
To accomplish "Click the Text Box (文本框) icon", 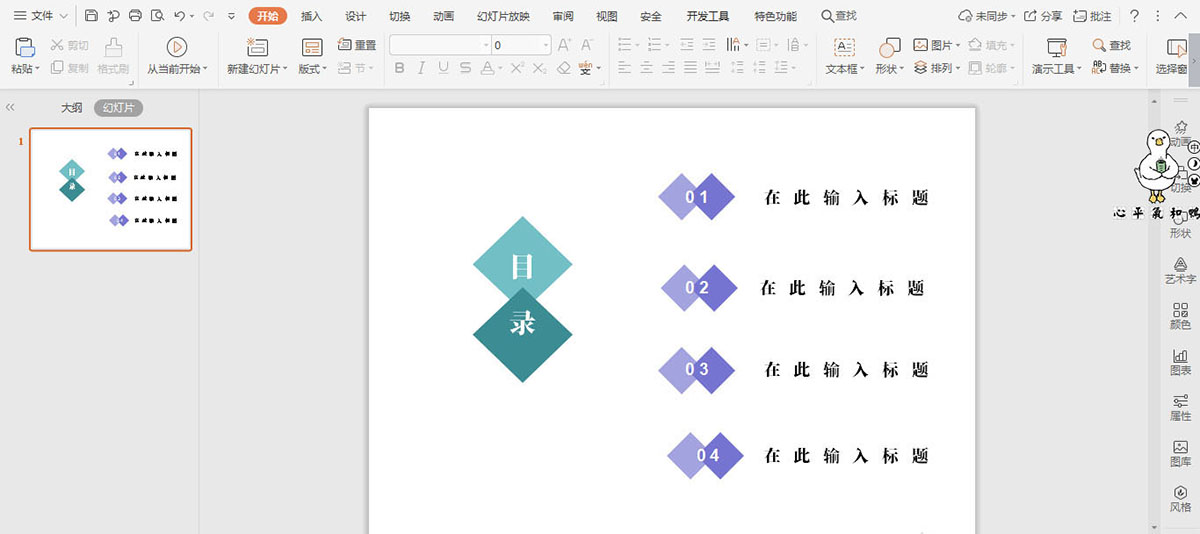I will click(x=845, y=48).
